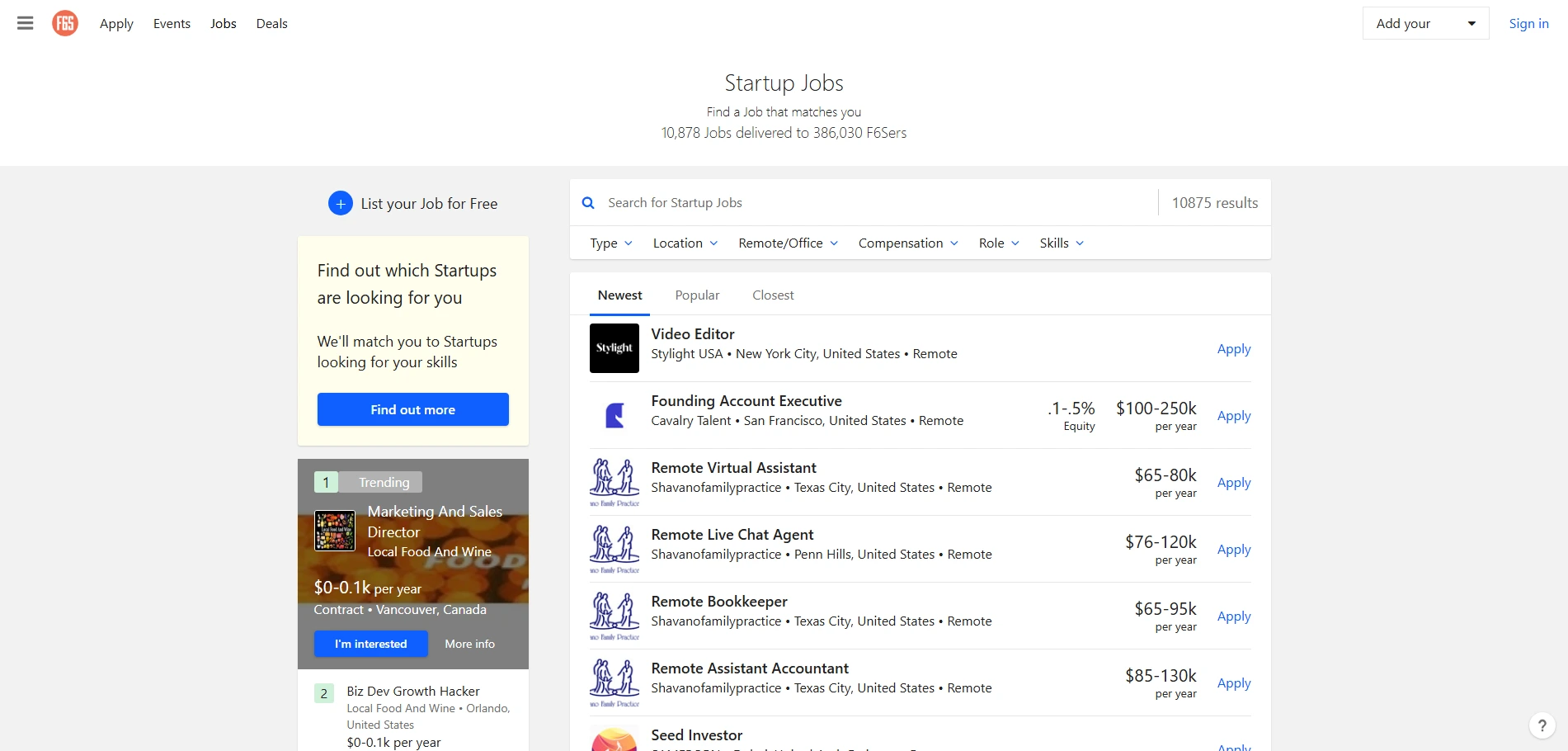This screenshot has width=1568, height=751.
Task: Open Jobs in the top navigation
Action: coord(224,24)
